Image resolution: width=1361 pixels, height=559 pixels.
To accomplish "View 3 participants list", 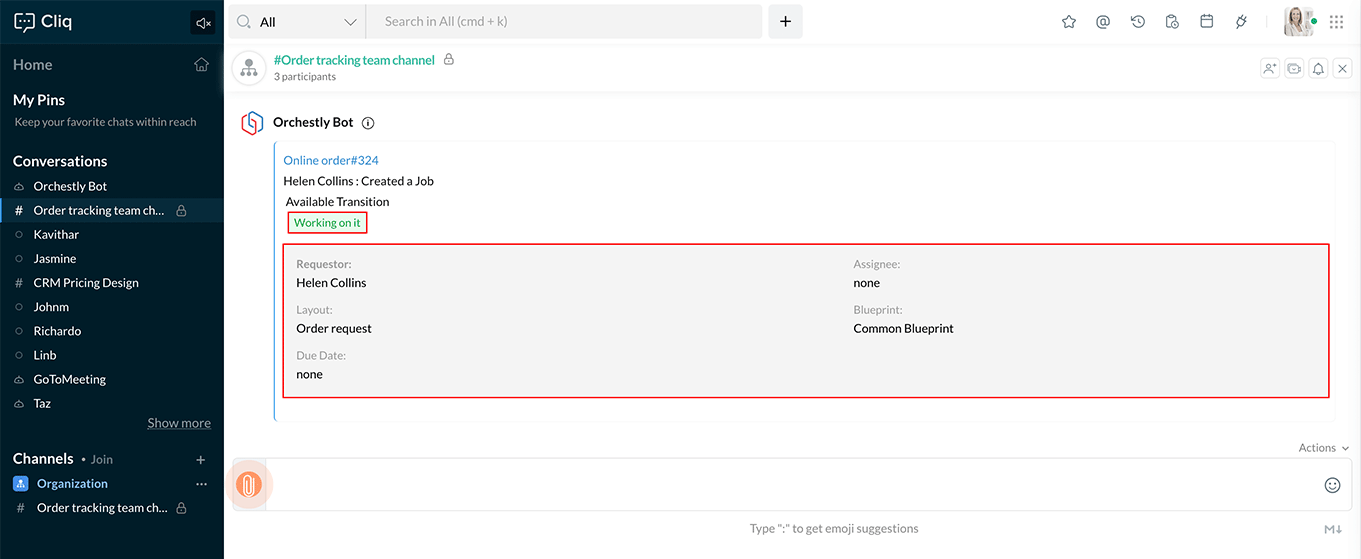I will click(305, 77).
